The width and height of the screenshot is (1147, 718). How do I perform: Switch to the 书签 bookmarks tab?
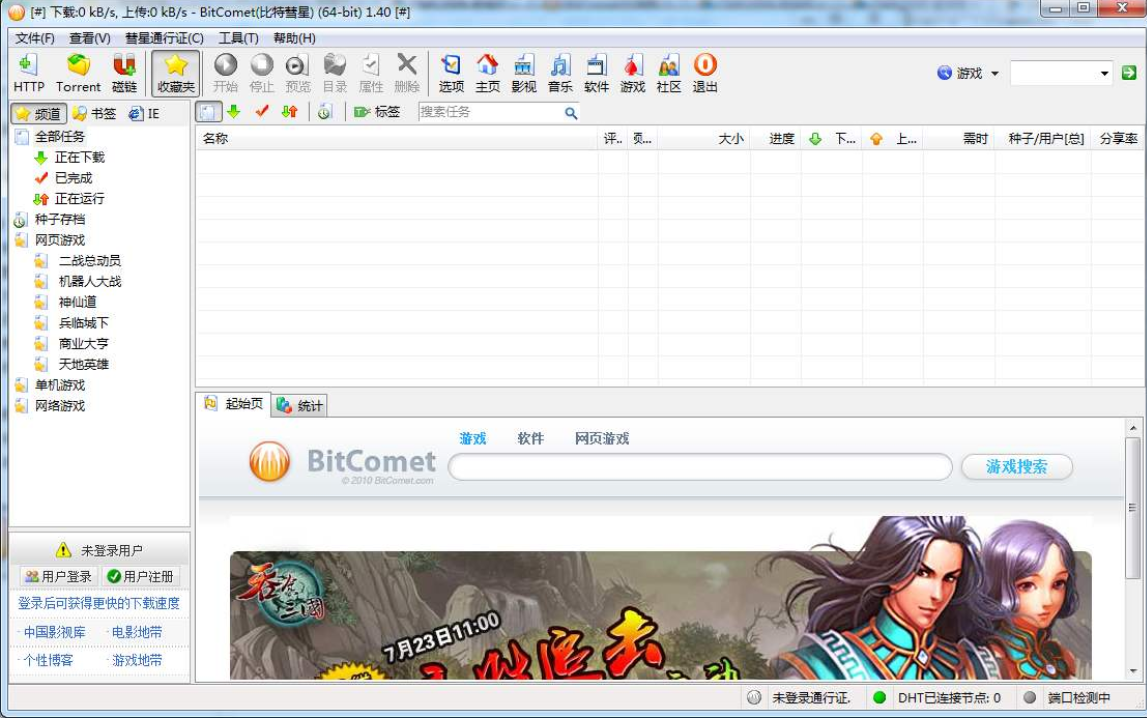(95, 113)
